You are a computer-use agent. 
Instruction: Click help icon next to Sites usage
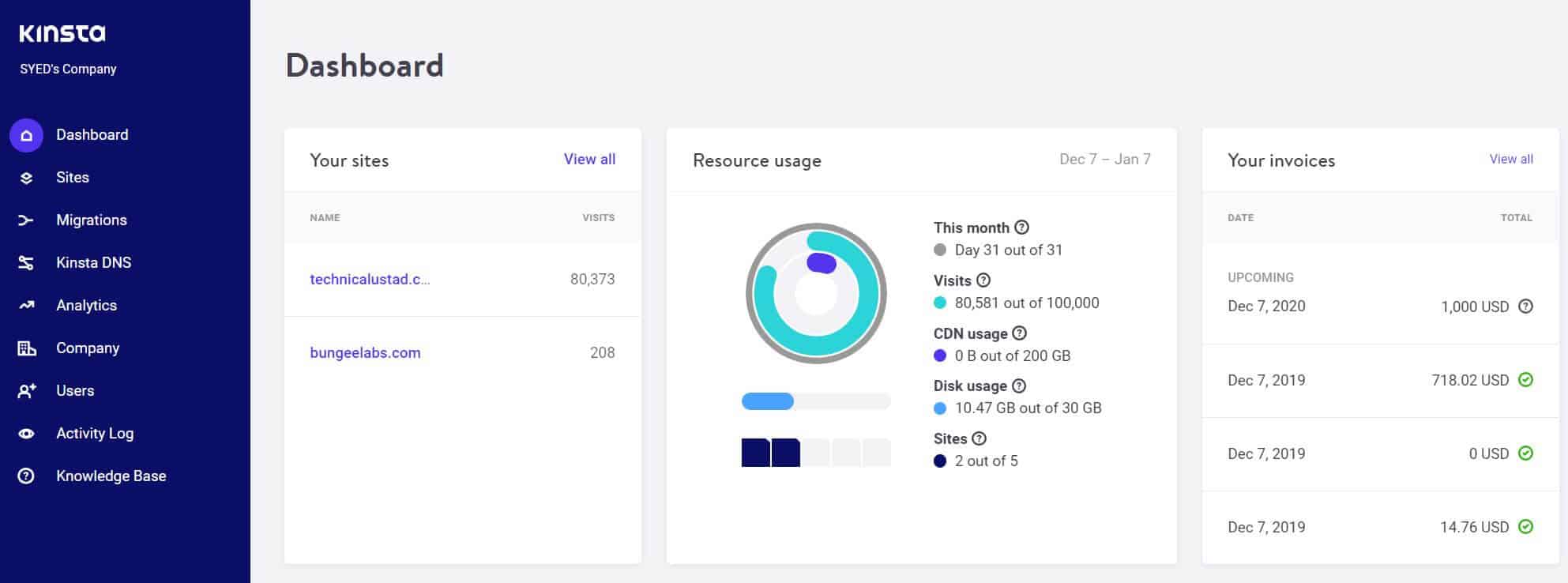tap(979, 438)
